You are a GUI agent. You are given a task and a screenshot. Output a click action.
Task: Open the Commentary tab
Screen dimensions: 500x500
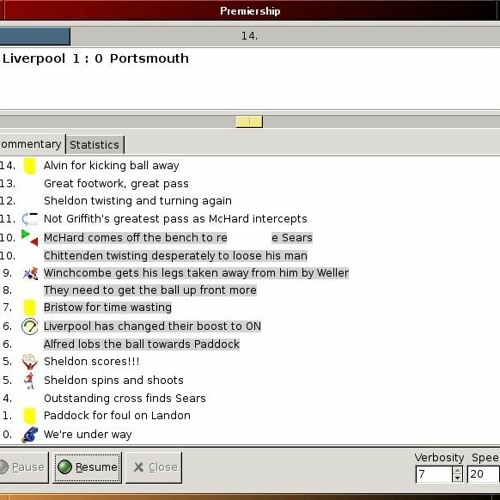[31, 144]
